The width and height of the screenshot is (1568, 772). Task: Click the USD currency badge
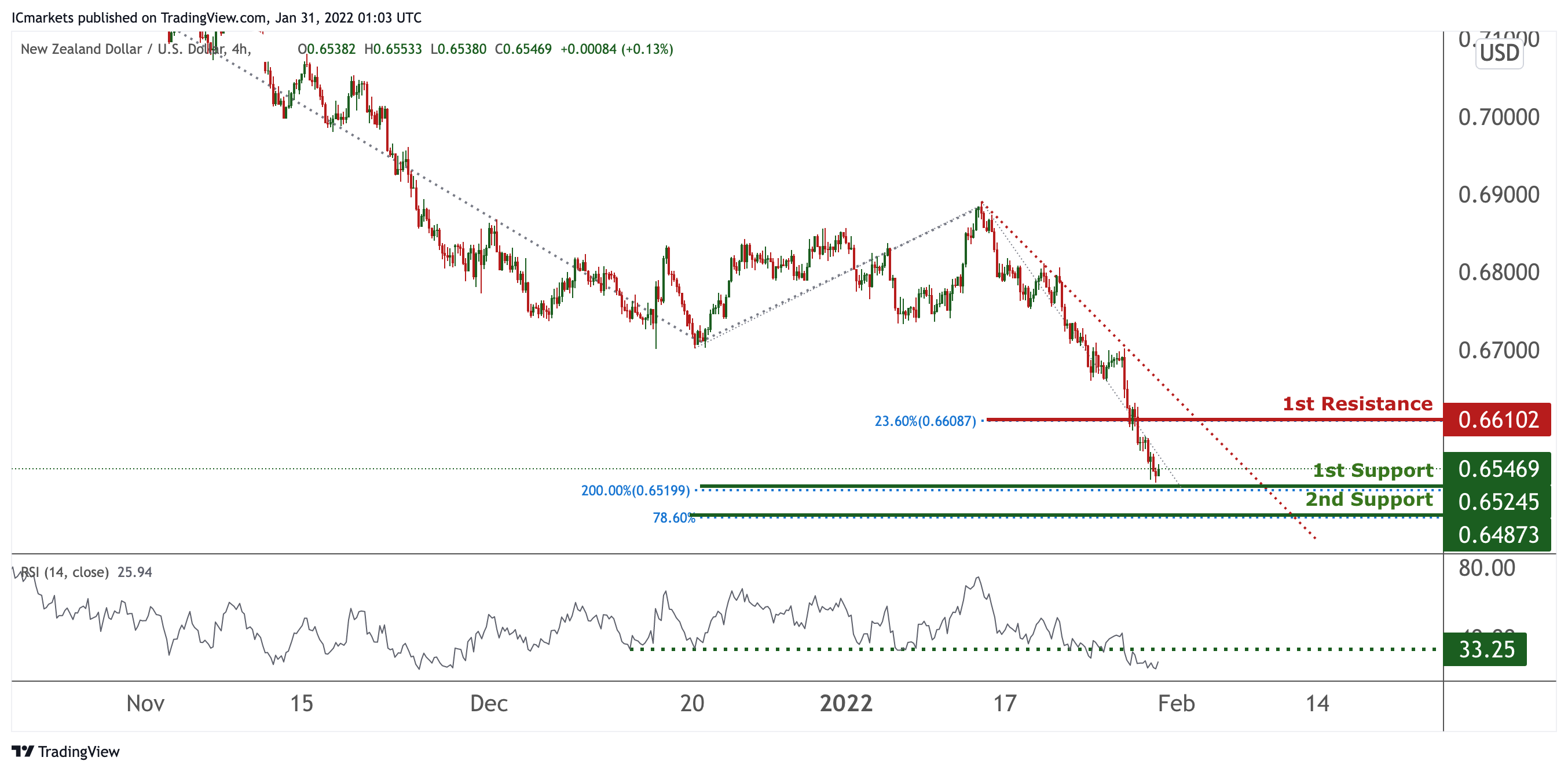(1499, 54)
